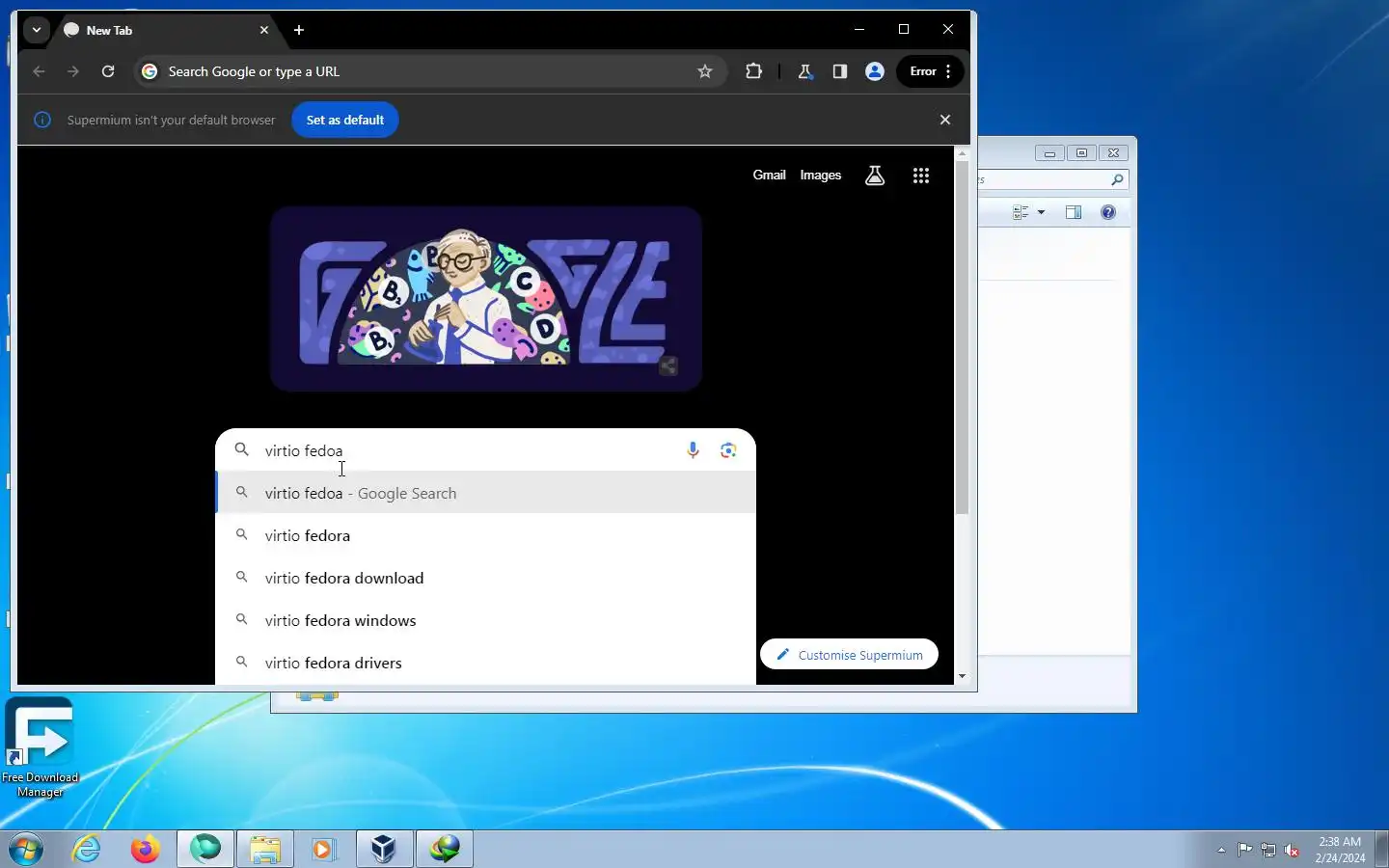
Task: Click the scrollbar down arrow
Action: pyautogui.click(x=962, y=676)
